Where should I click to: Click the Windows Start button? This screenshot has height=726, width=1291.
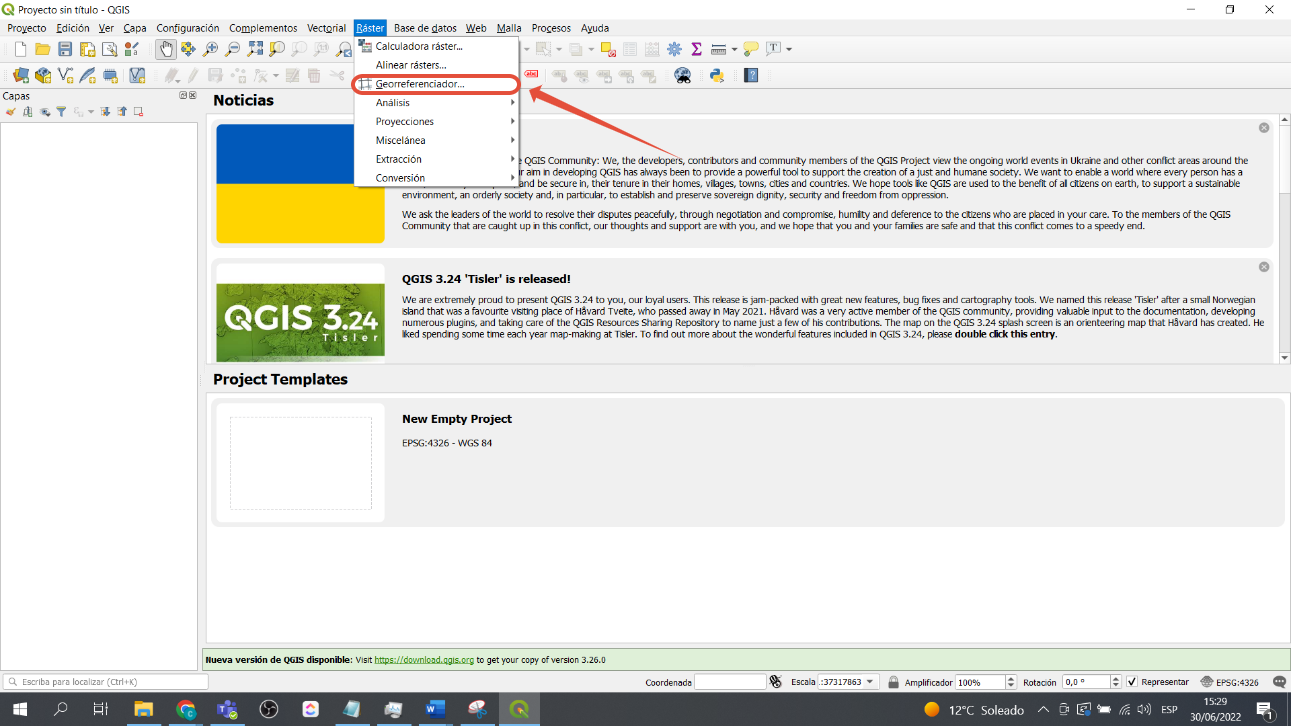tap(20, 709)
